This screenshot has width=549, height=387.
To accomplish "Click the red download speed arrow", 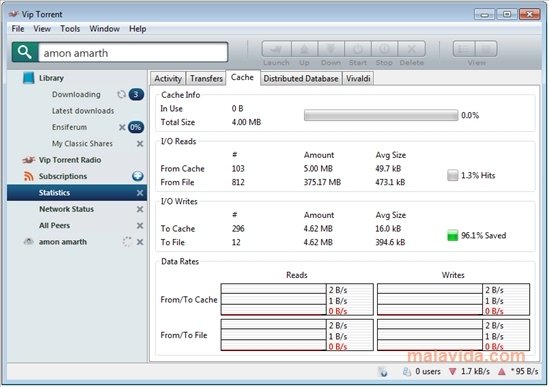I will [452, 372].
